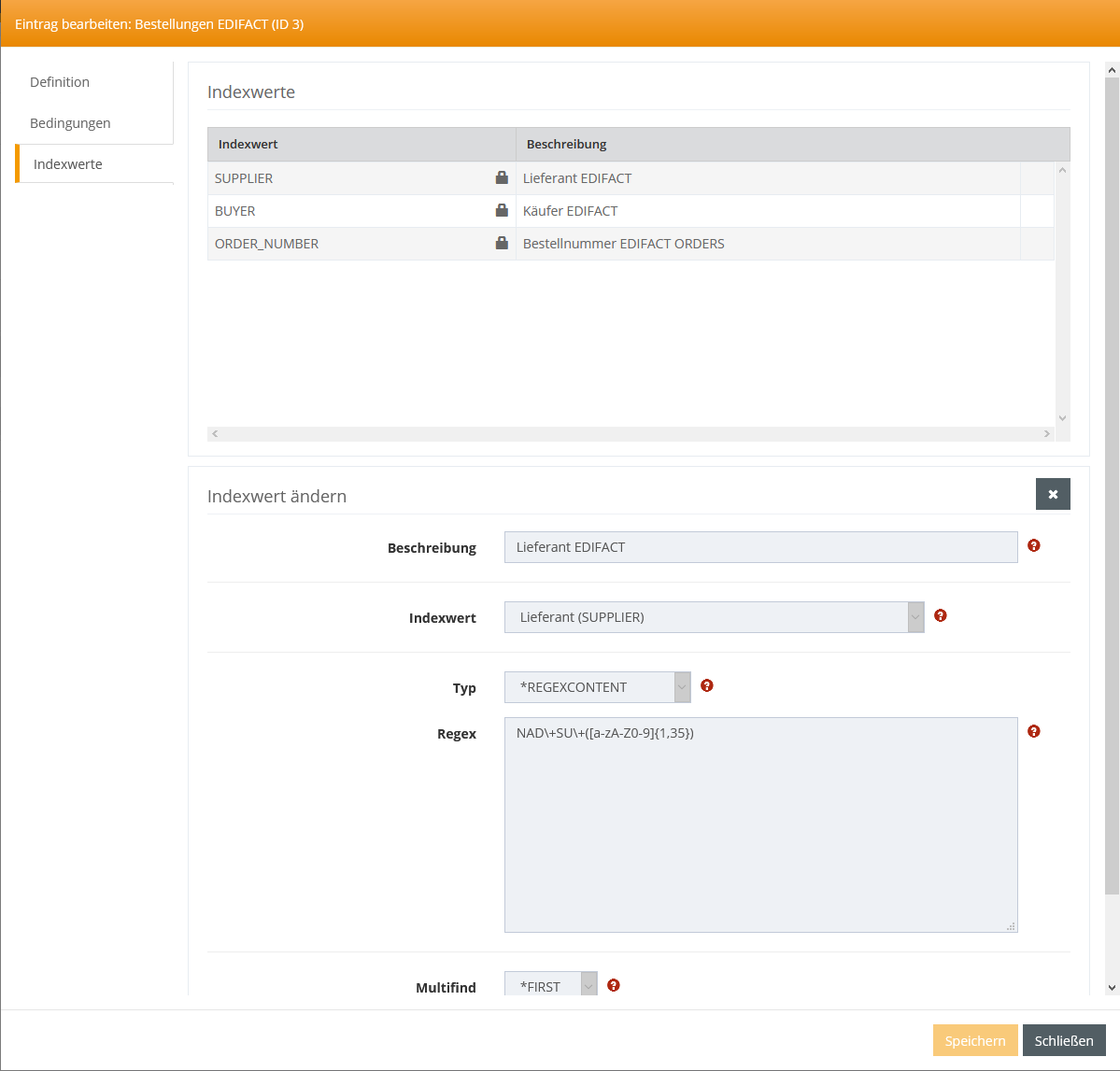
Task: Open the Multifind help icon
Action: coord(613,985)
